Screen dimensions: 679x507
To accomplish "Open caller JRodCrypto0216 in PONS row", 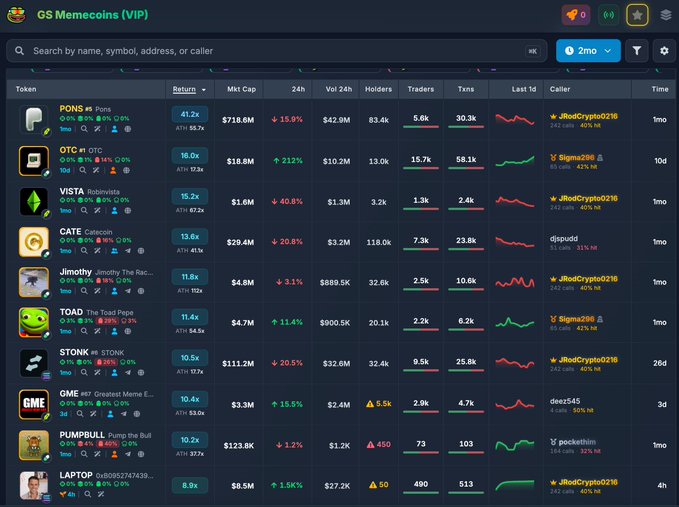I will click(588, 116).
